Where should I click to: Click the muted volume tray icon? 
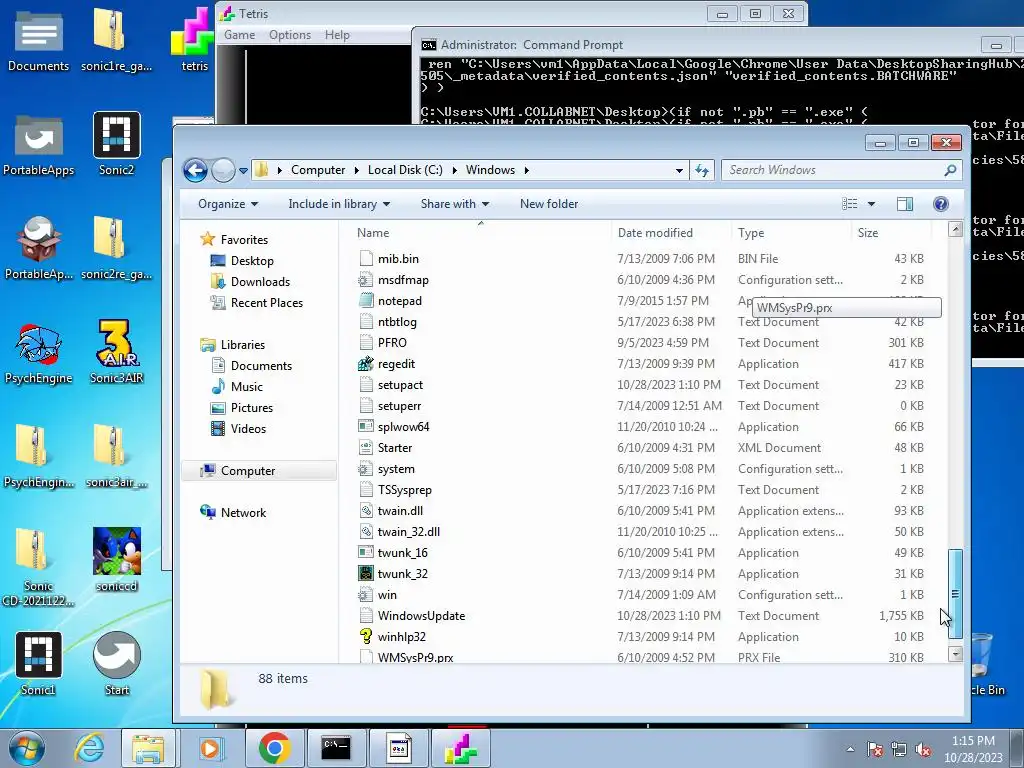coord(923,750)
